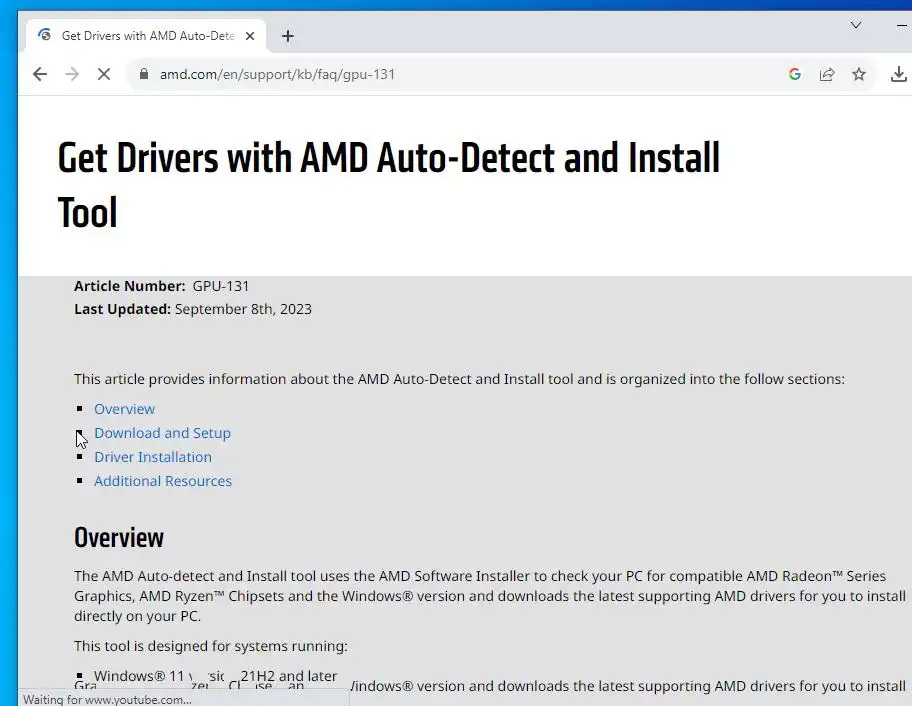Open Download and Setup link
Viewport: 912px width, 706px height.
click(162, 433)
